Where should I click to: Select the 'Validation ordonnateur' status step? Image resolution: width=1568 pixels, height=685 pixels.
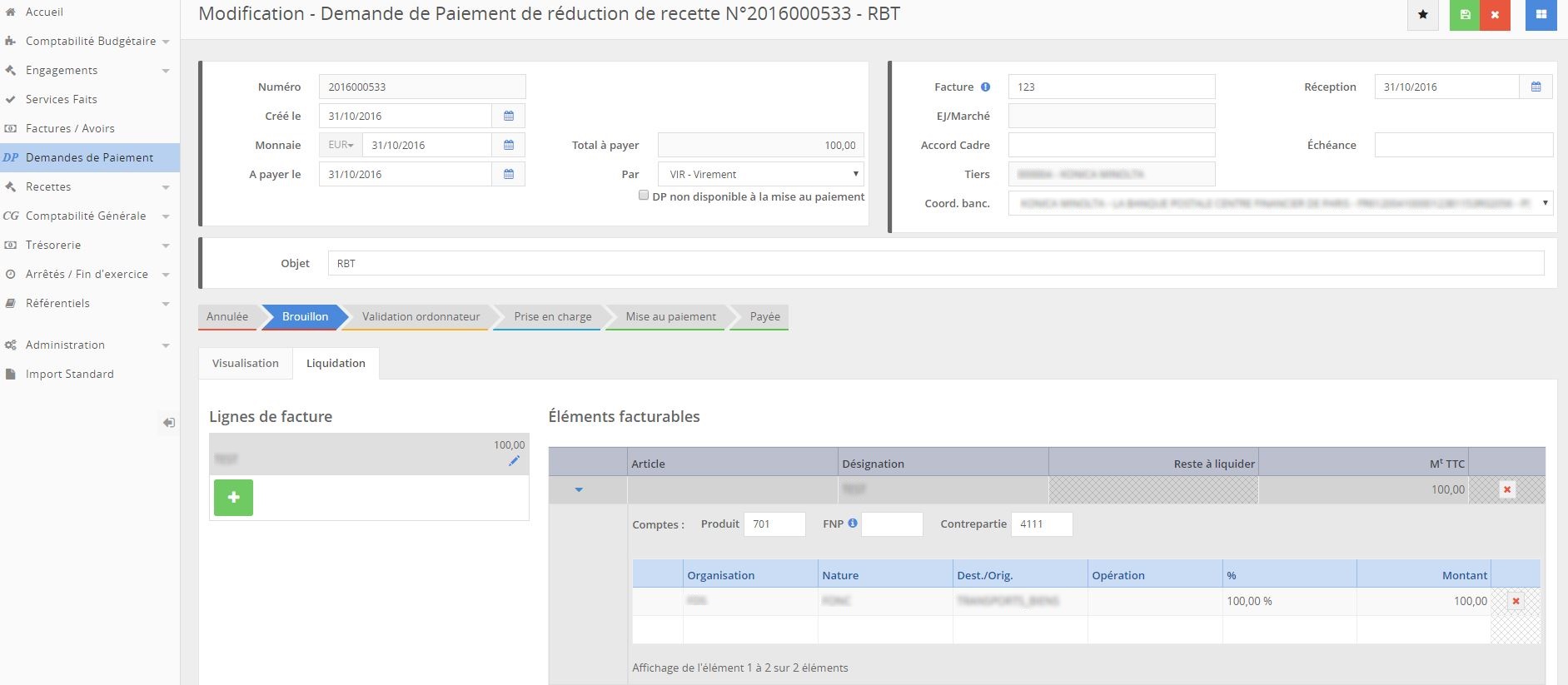click(421, 317)
